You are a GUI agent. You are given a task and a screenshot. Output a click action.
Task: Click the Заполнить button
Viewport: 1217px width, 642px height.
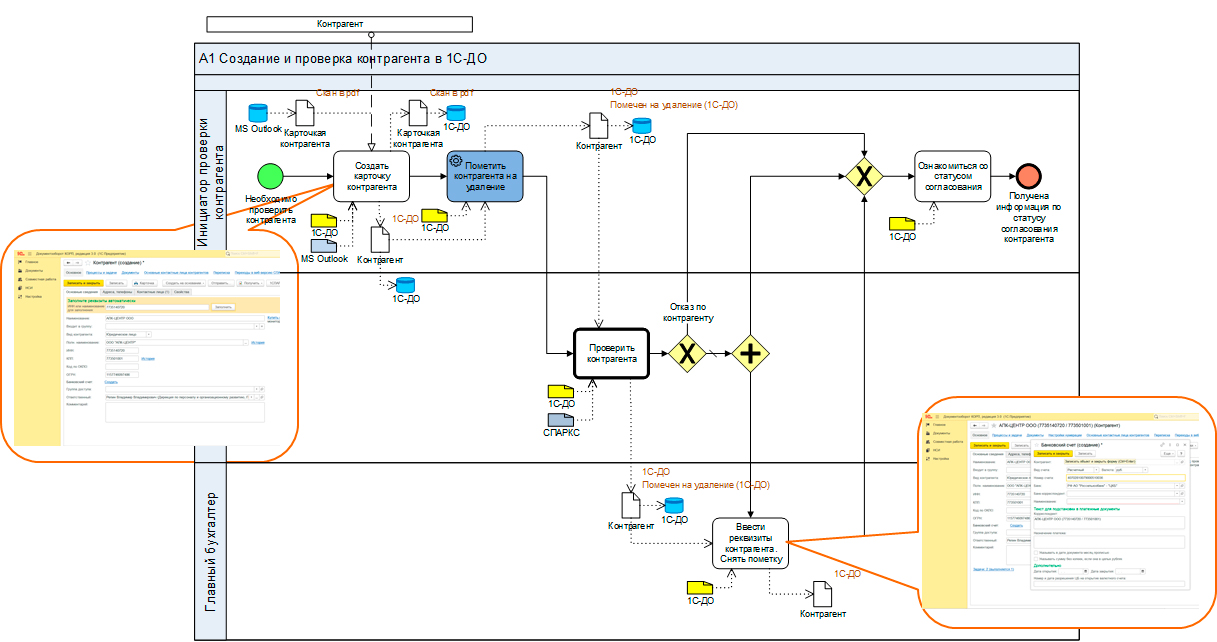pyautogui.click(x=222, y=307)
